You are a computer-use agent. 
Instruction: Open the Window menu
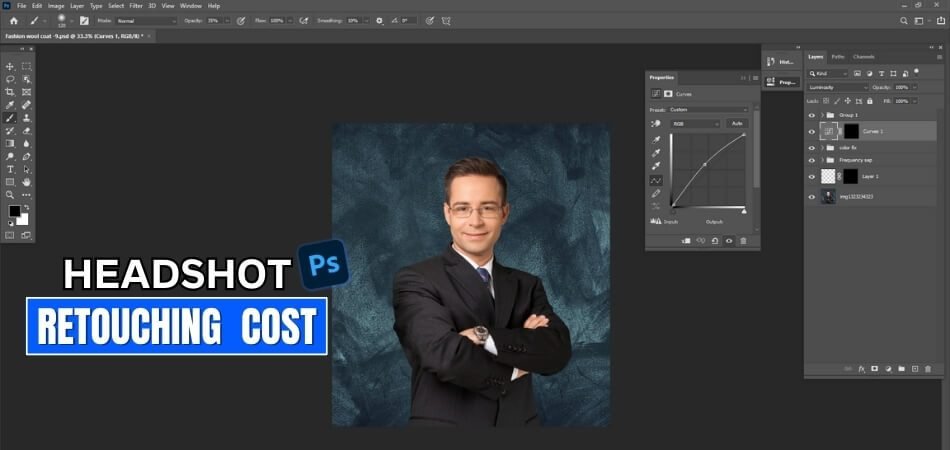tap(190, 5)
